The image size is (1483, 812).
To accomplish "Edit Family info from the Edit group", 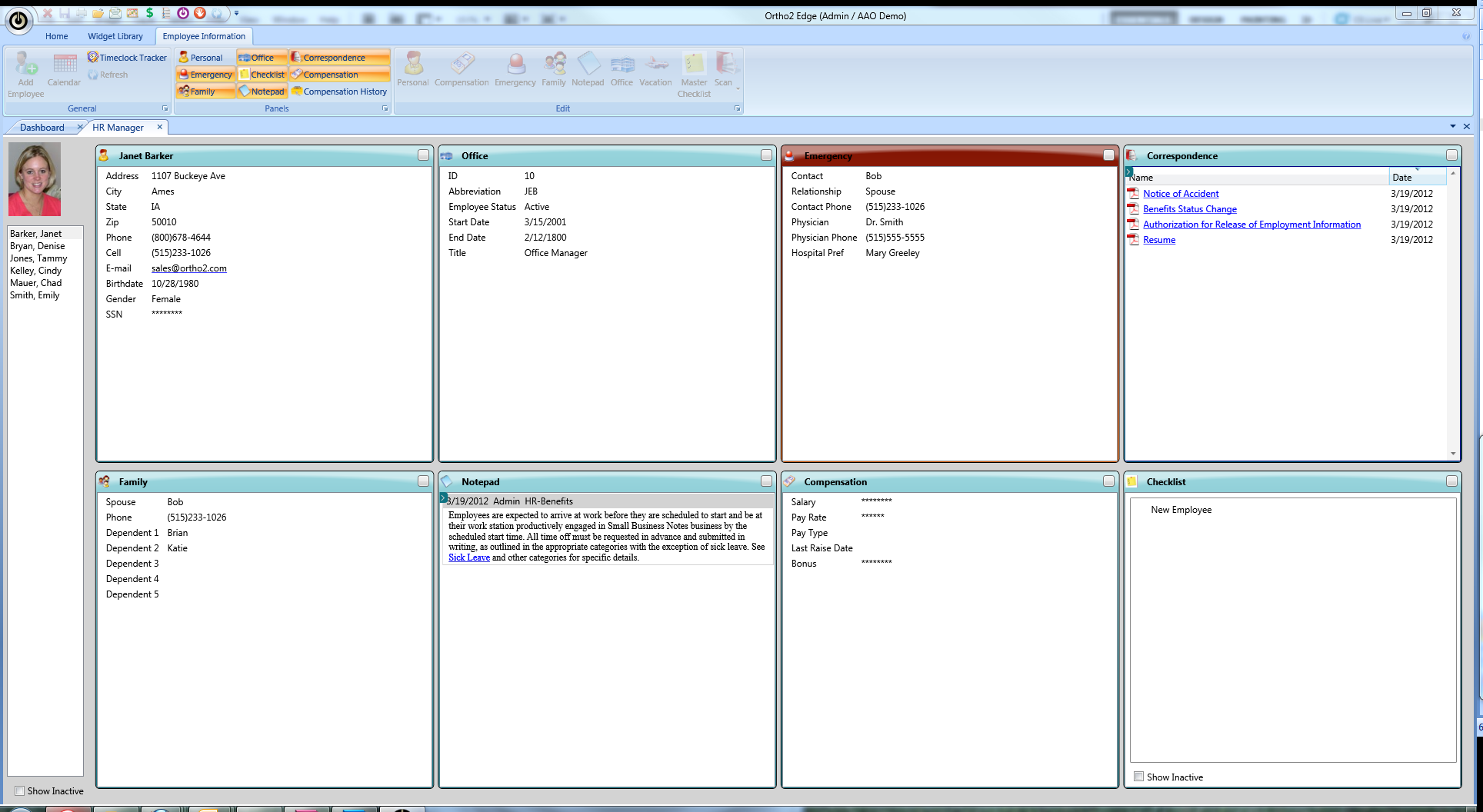I will click(554, 70).
